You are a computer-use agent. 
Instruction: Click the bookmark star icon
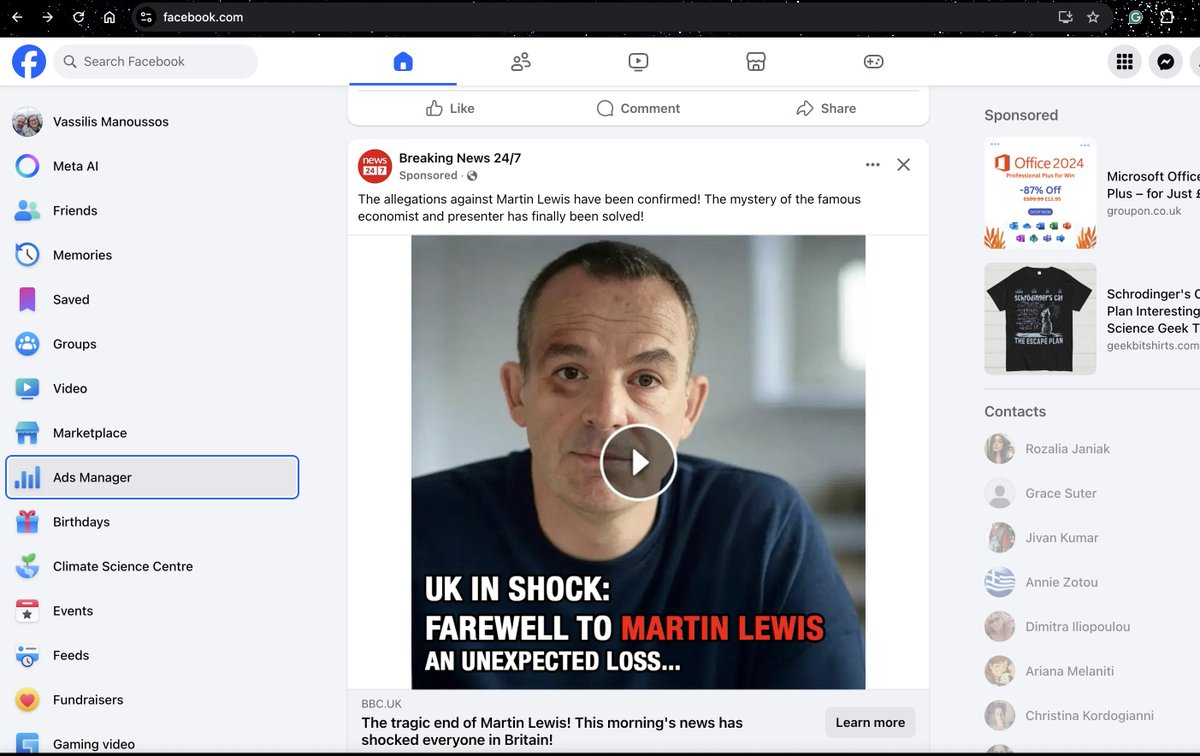coord(1093,17)
